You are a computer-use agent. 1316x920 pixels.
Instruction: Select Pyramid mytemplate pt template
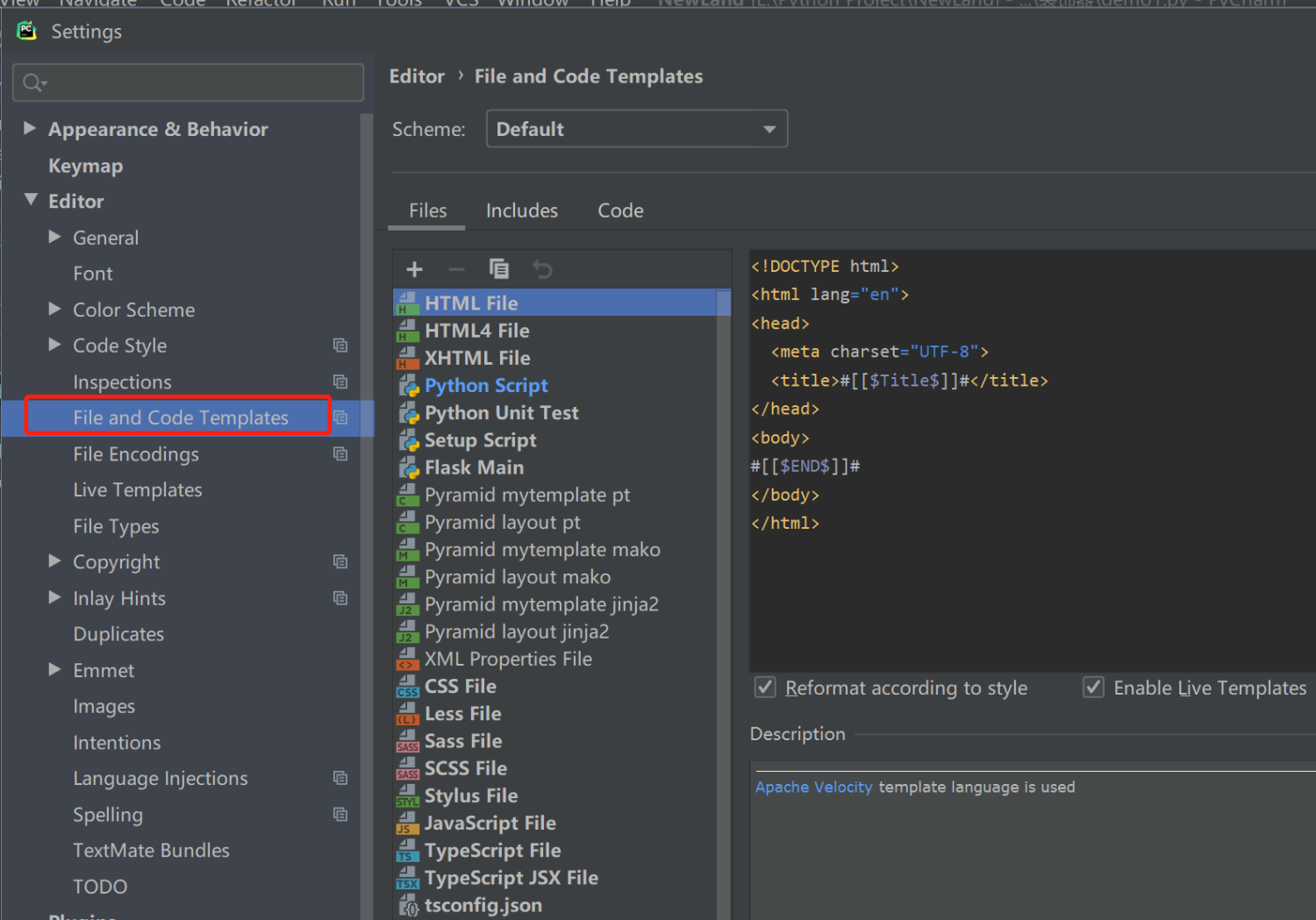click(x=527, y=495)
